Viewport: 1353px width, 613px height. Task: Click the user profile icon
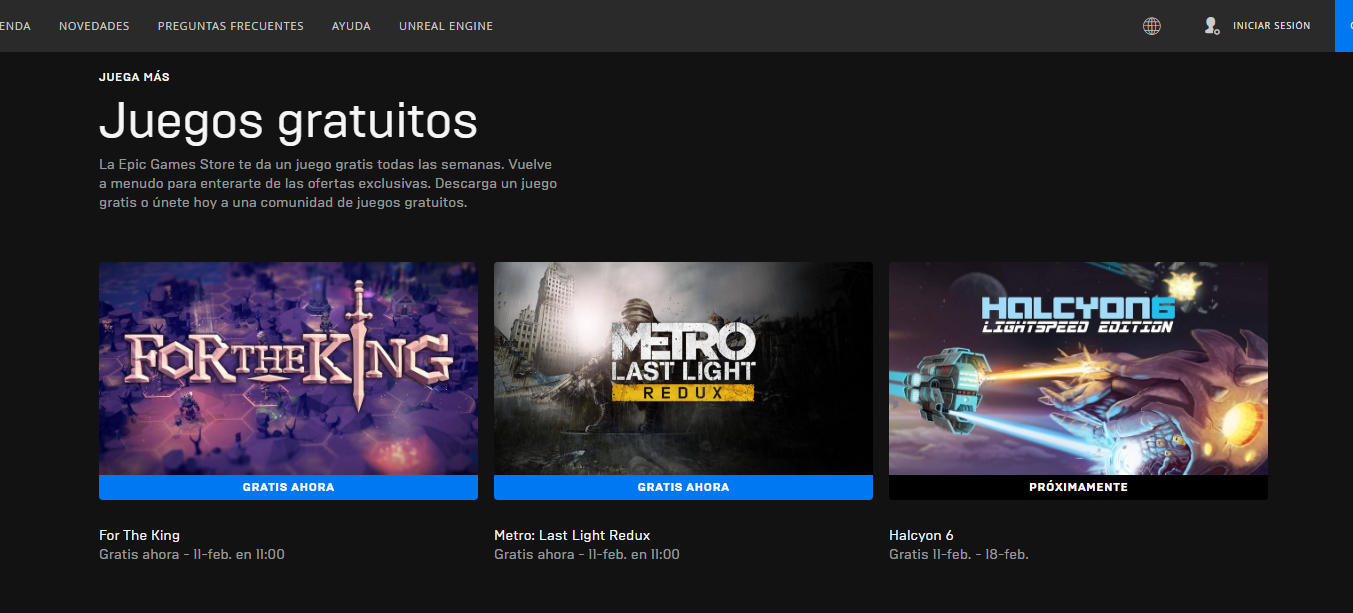point(1211,26)
